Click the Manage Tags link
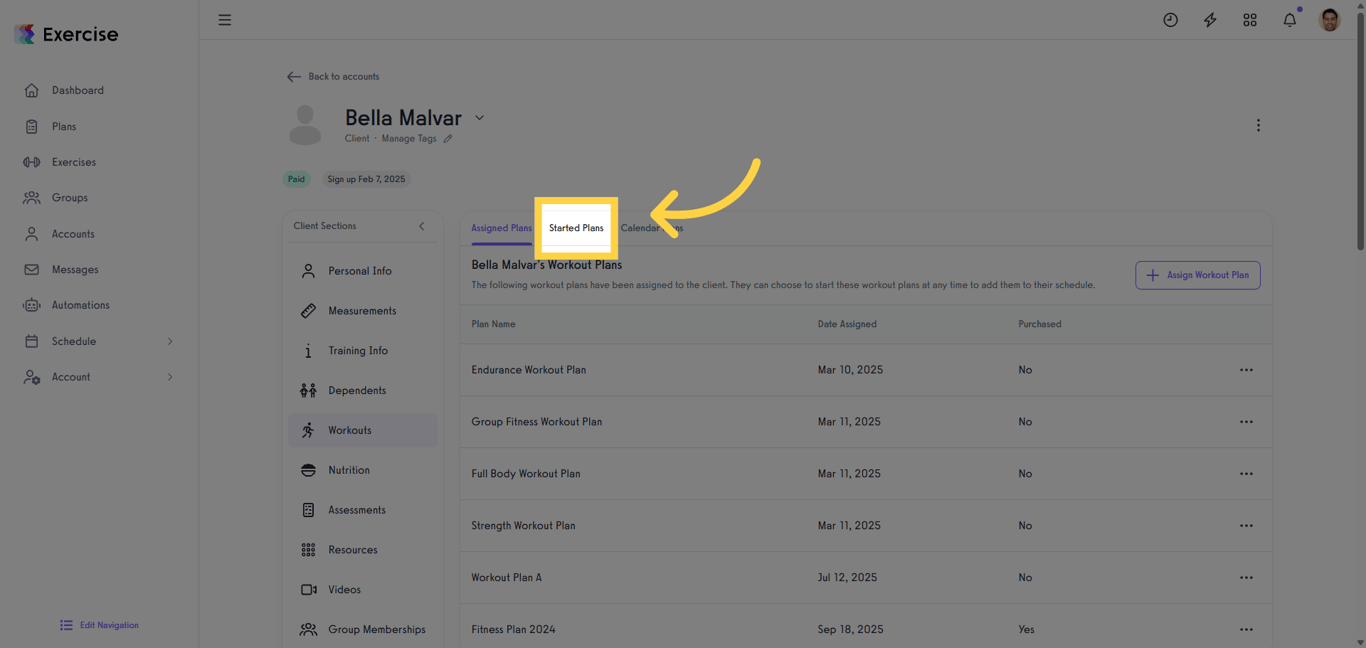This screenshot has height=648, width=1366. click(x=409, y=139)
